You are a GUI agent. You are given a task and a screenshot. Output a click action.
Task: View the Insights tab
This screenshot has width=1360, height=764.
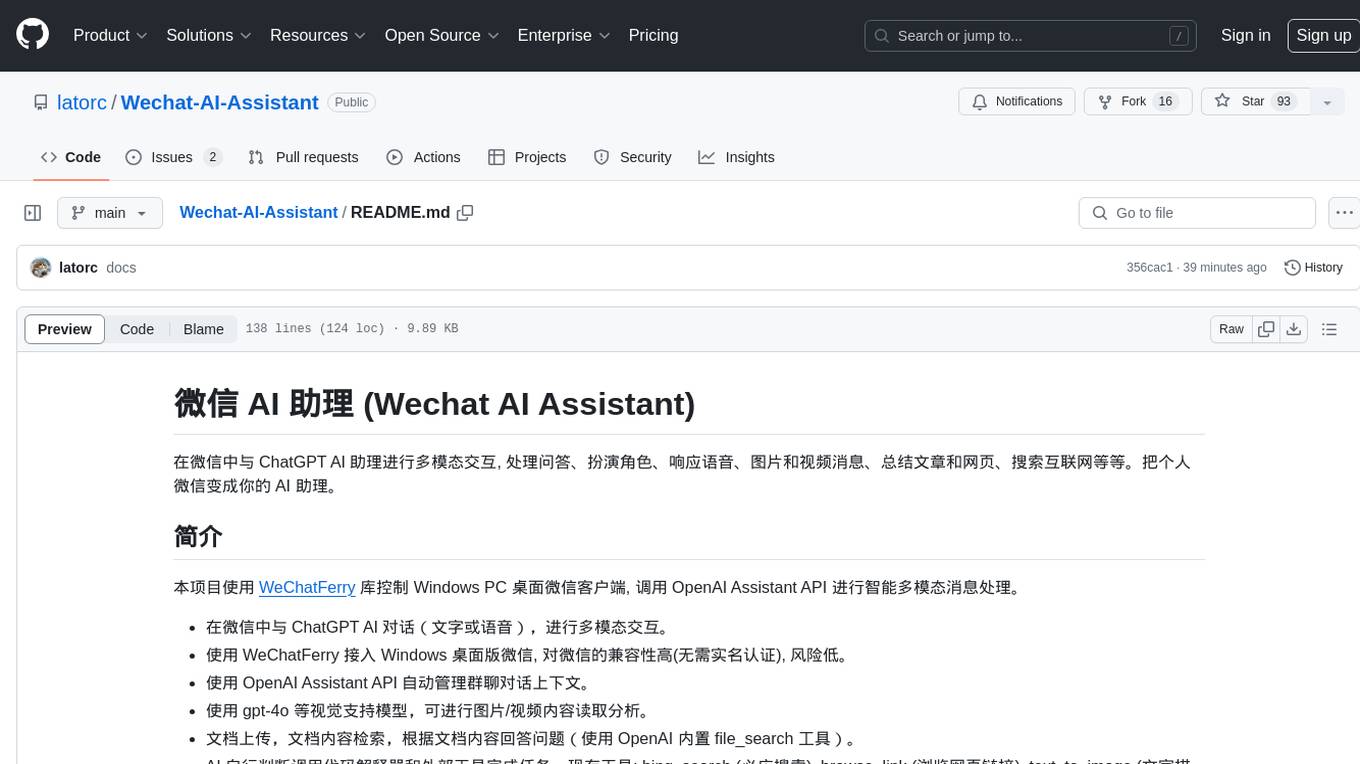pos(736,157)
